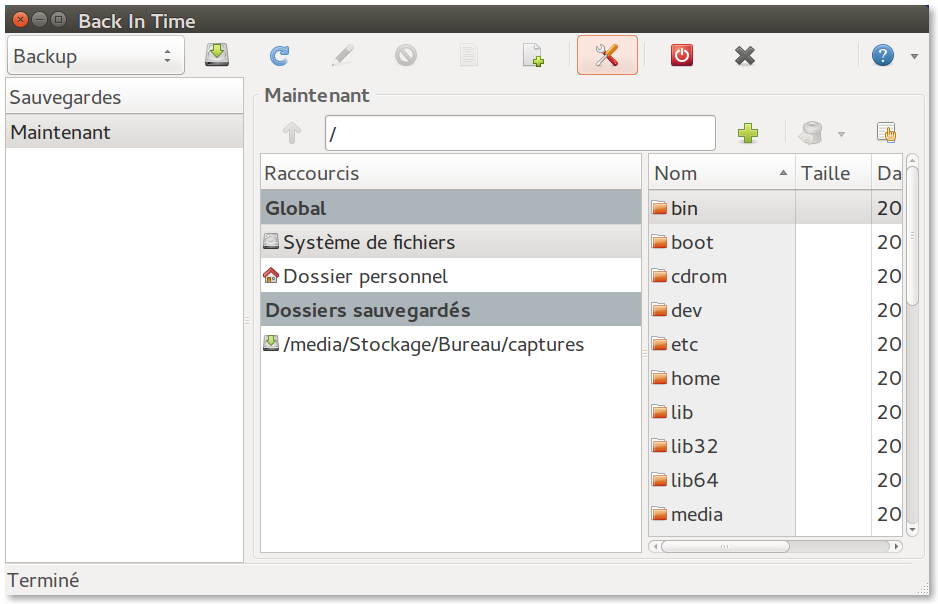Refresh the snapshots list
The height and width of the screenshot is (604, 938).
click(x=279, y=56)
